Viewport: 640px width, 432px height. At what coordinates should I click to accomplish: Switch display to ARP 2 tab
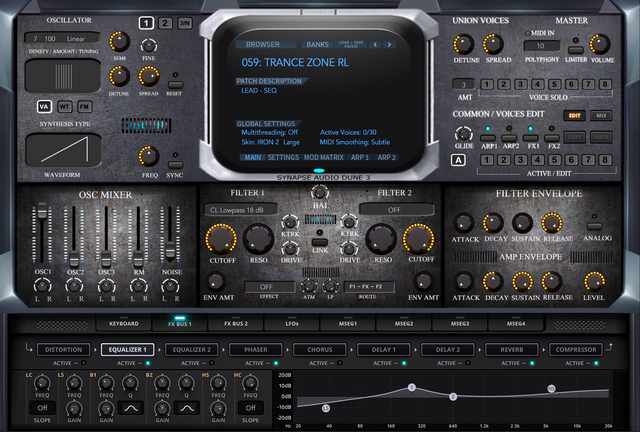tap(387, 157)
